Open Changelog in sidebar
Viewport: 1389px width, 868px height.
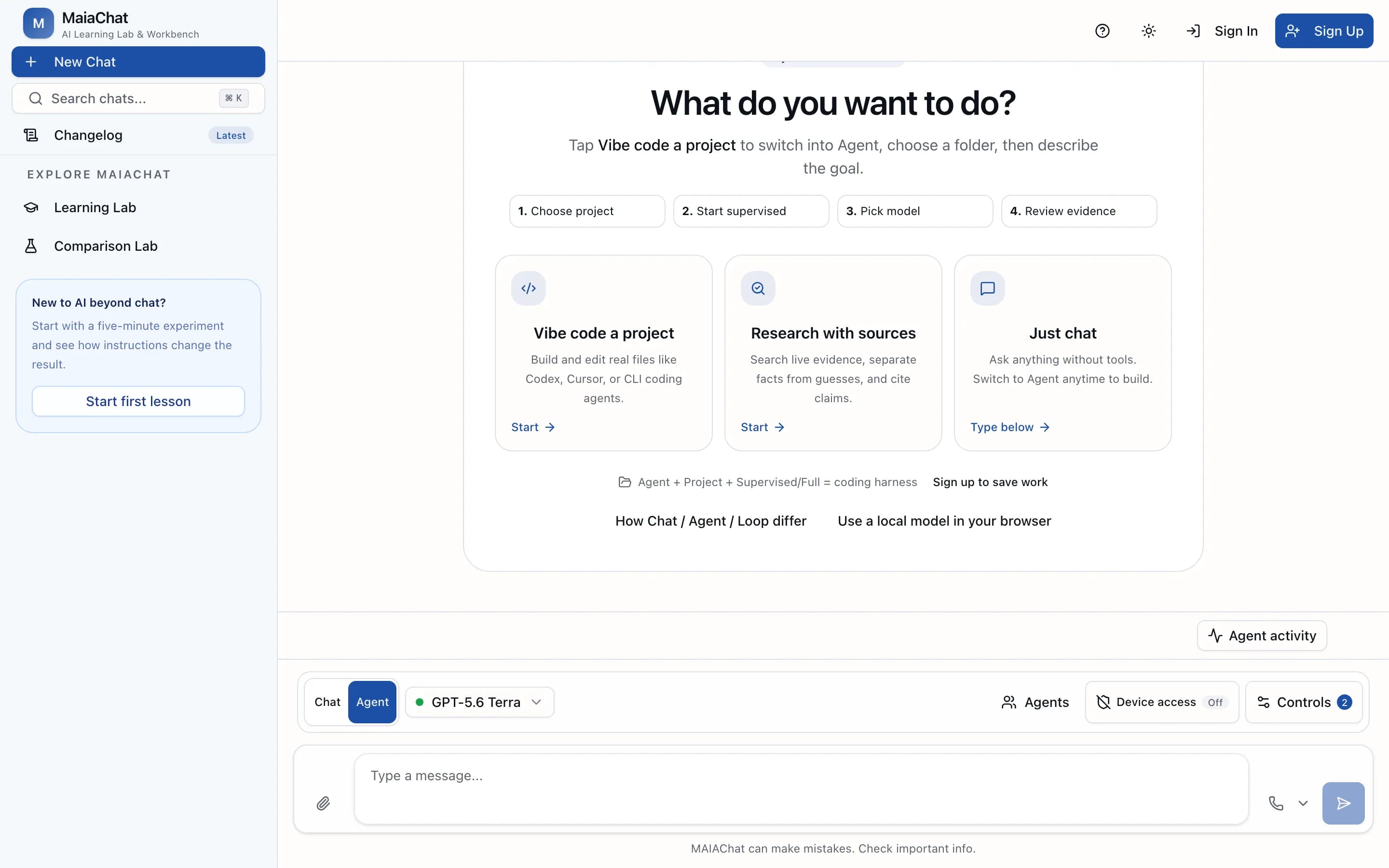point(138,135)
